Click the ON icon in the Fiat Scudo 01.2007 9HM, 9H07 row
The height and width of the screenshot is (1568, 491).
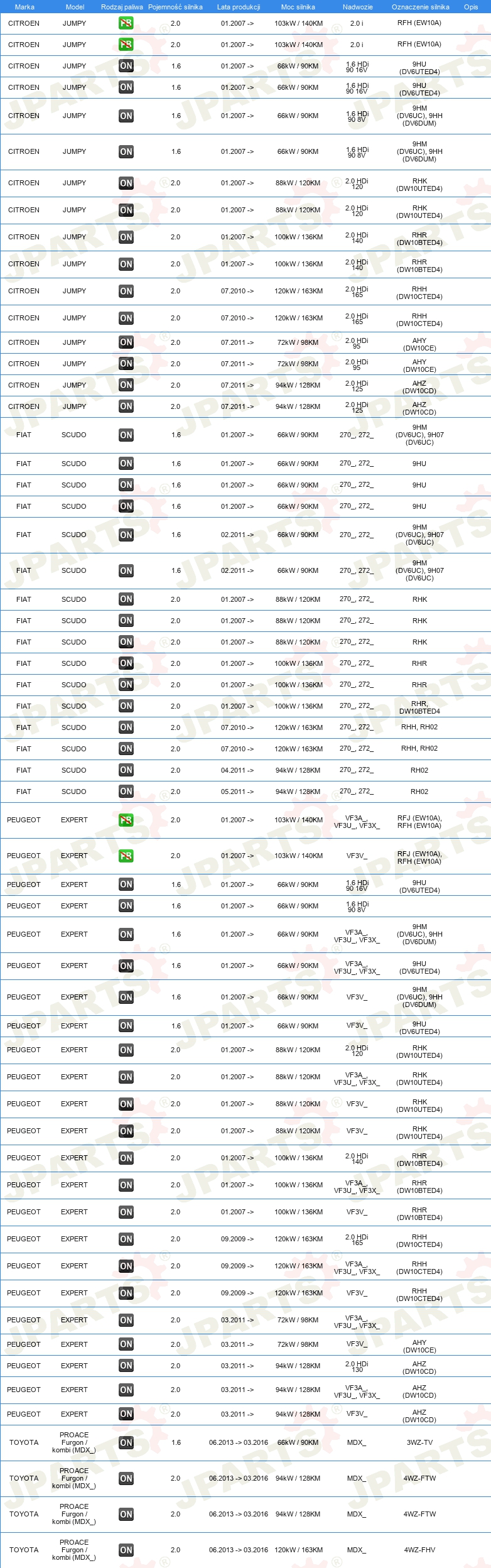[x=126, y=435]
